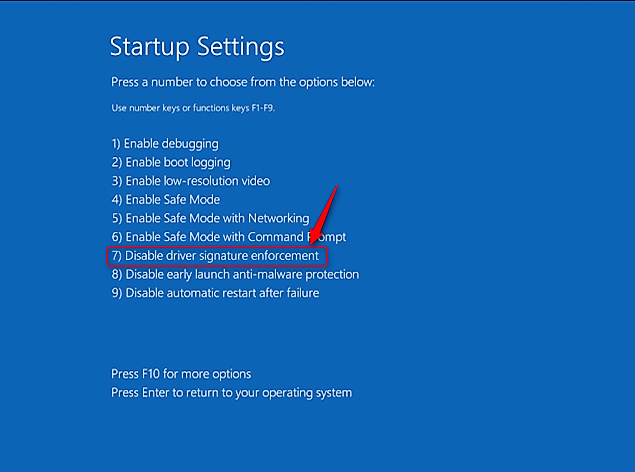Select Safe Mode with Command Prompt

point(228,237)
